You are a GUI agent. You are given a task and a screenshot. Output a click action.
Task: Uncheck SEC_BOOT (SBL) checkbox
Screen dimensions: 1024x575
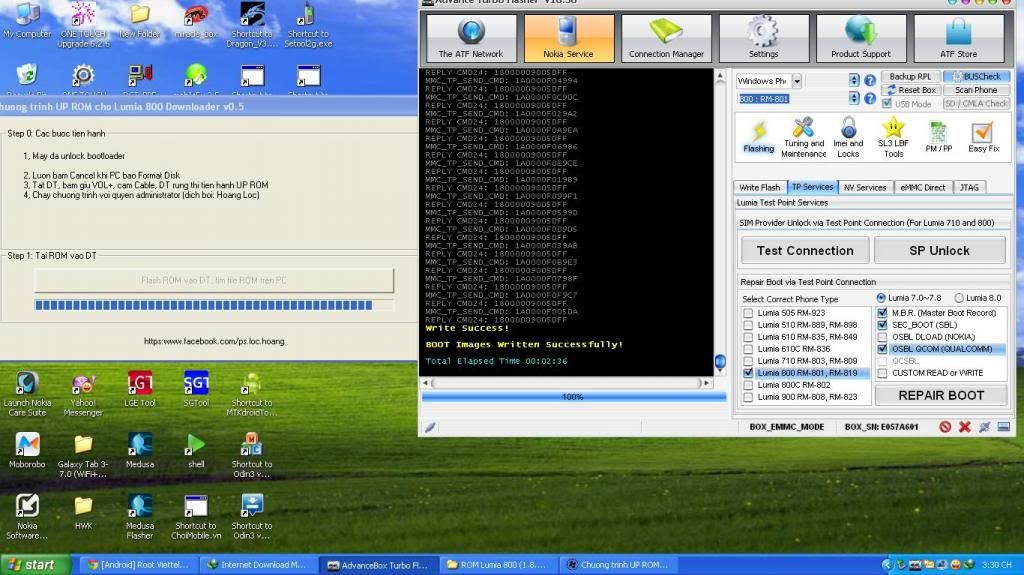(x=882, y=325)
